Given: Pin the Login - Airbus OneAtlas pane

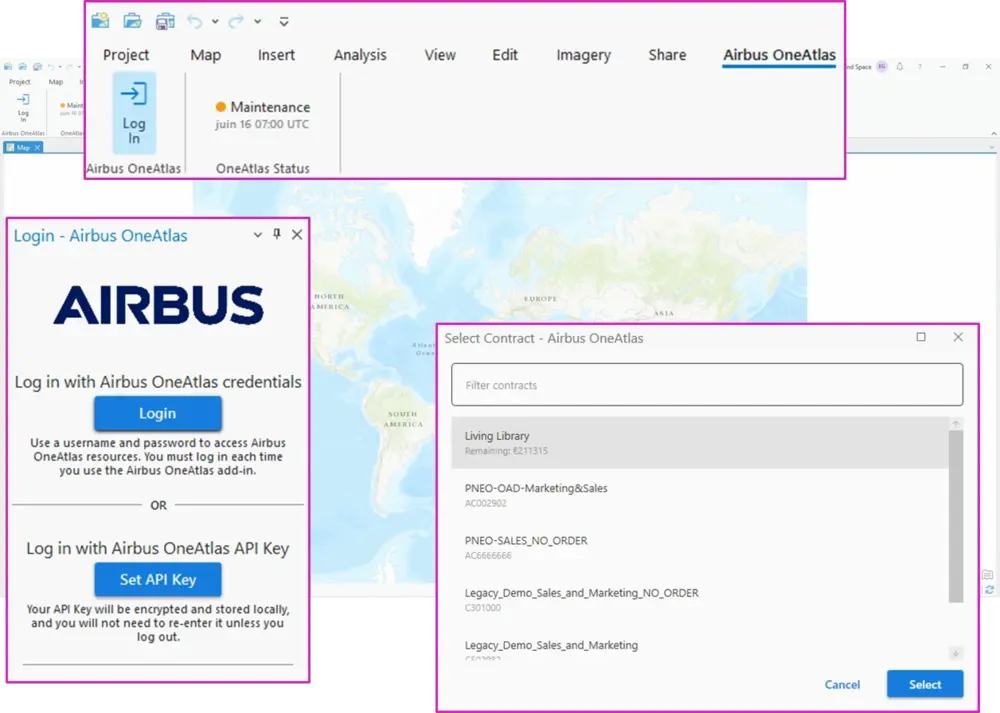Looking at the screenshot, I should (277, 234).
